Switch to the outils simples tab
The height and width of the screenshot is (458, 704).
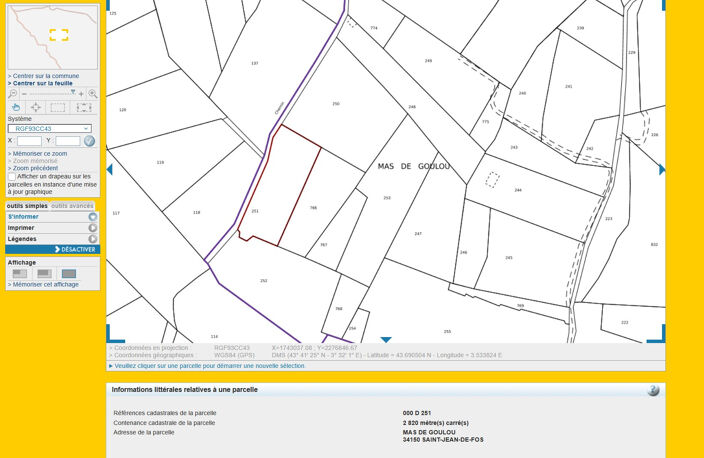click(27, 206)
